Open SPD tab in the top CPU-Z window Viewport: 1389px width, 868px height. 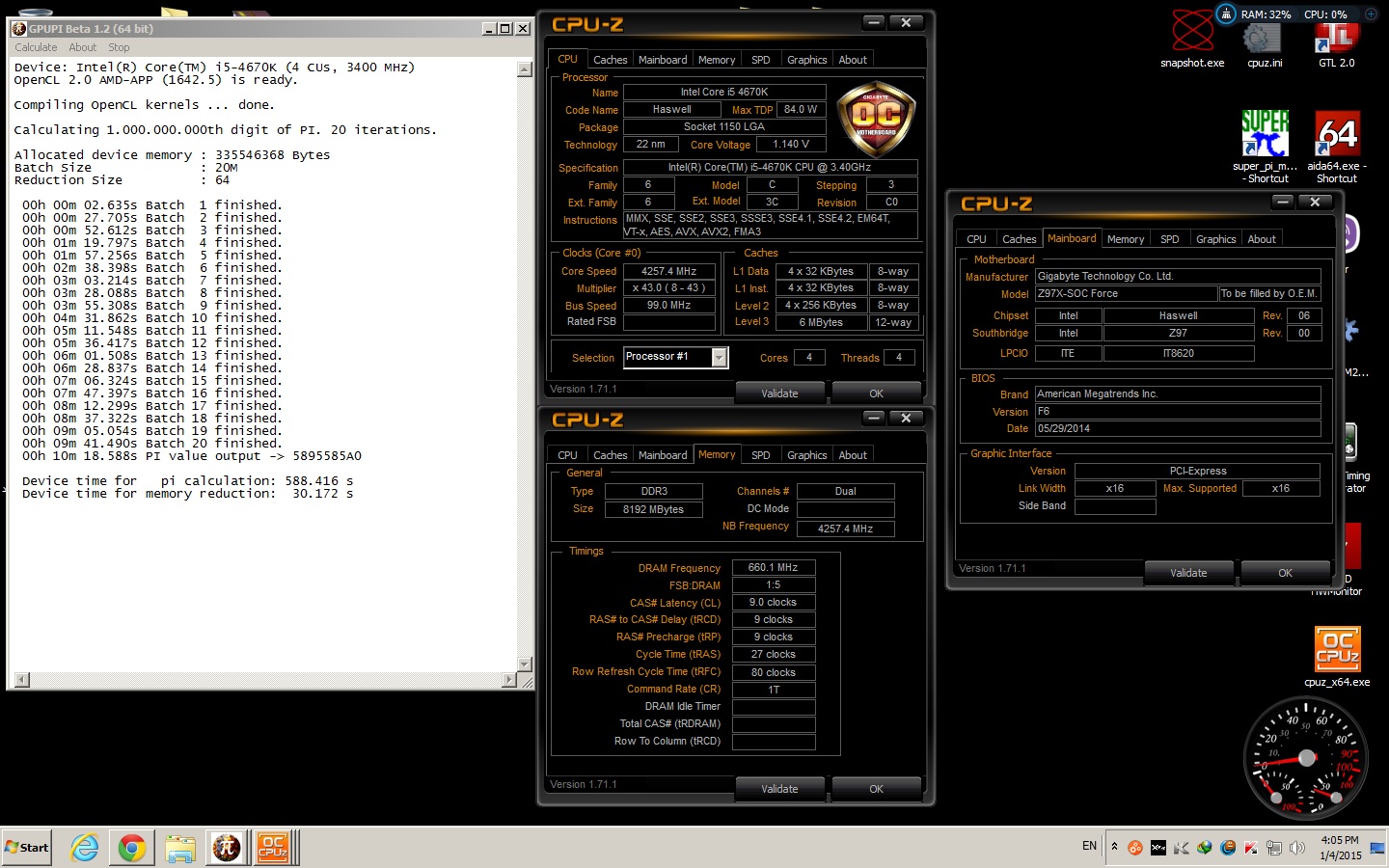[x=761, y=60]
